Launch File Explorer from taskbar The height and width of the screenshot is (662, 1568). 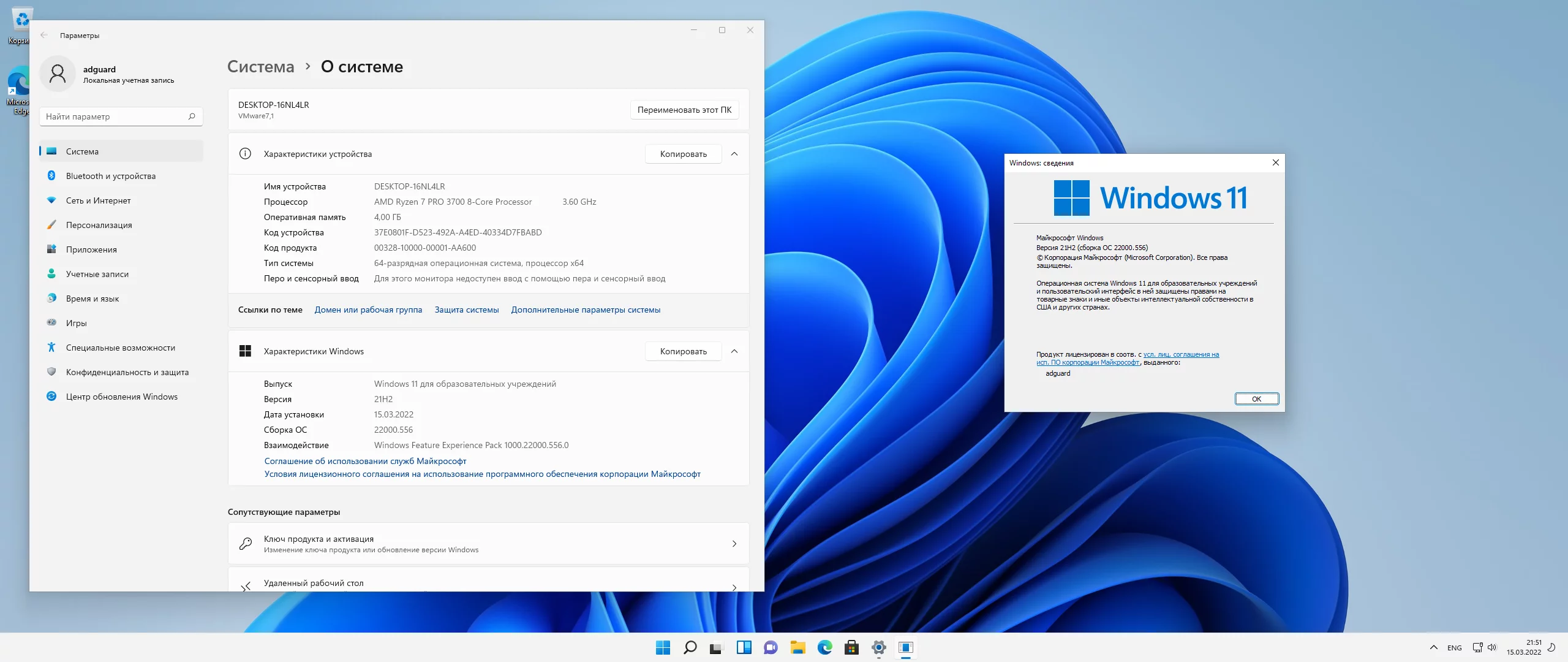click(797, 647)
